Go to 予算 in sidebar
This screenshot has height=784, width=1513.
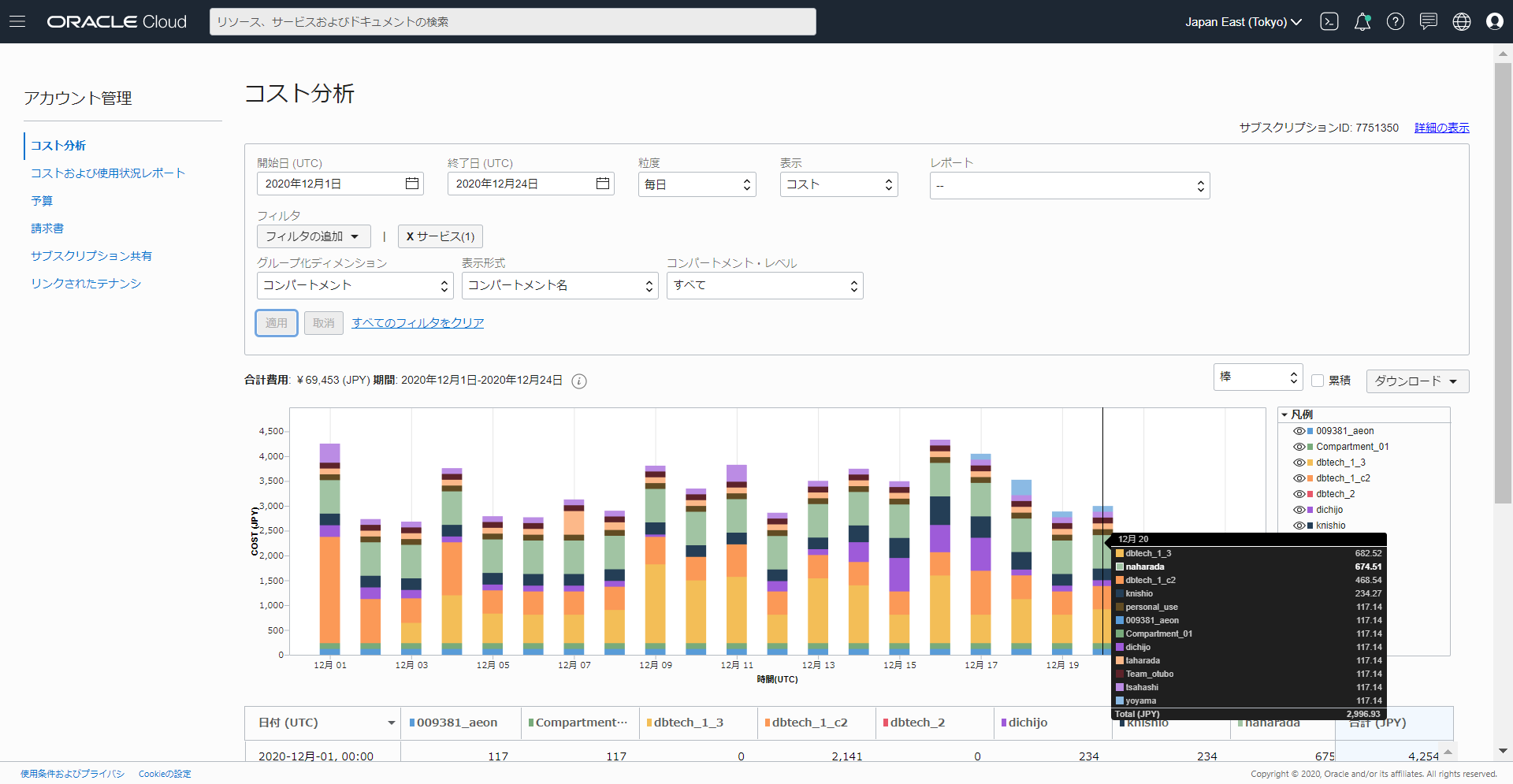click(42, 201)
